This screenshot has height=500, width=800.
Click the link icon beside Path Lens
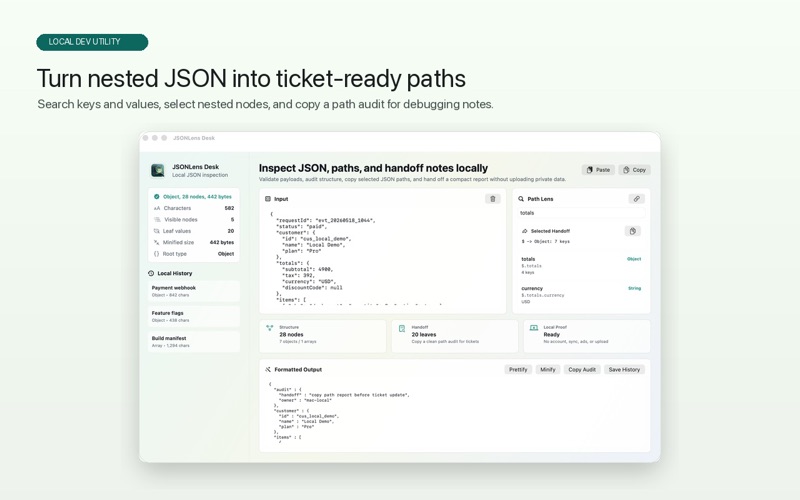pyautogui.click(x=636, y=199)
